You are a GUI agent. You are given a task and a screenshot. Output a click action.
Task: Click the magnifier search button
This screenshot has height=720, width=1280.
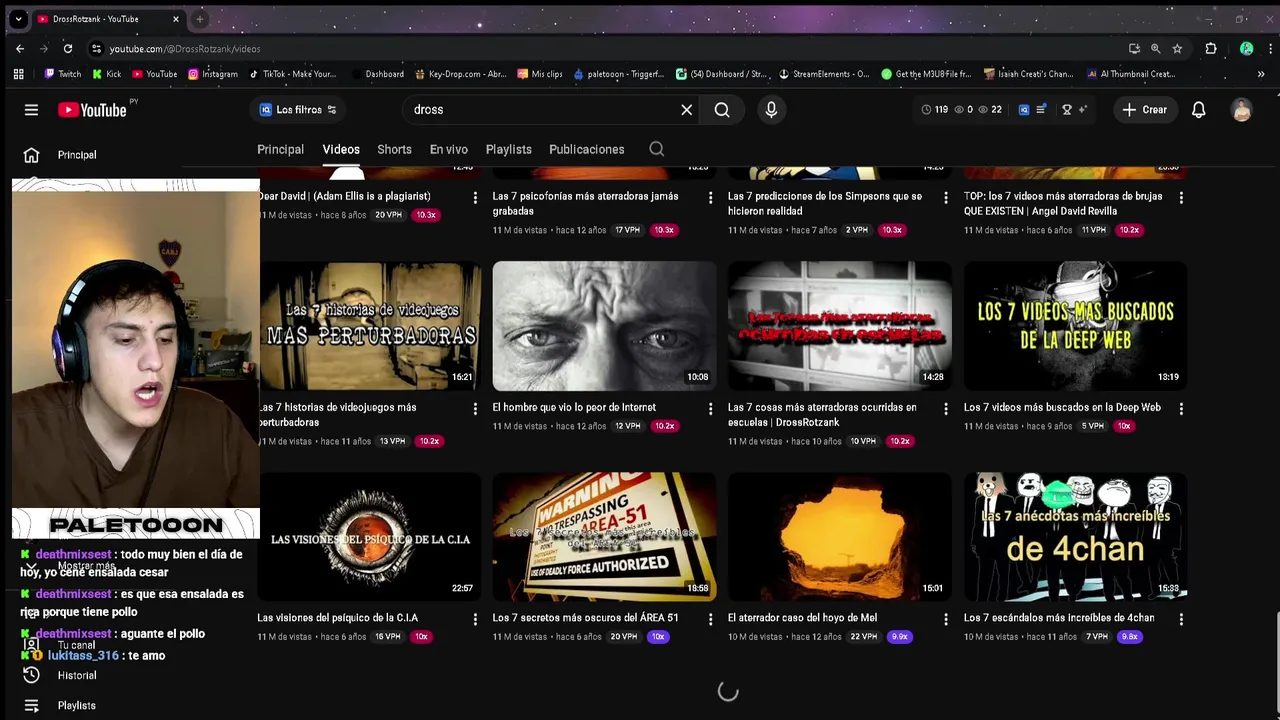[x=722, y=110]
